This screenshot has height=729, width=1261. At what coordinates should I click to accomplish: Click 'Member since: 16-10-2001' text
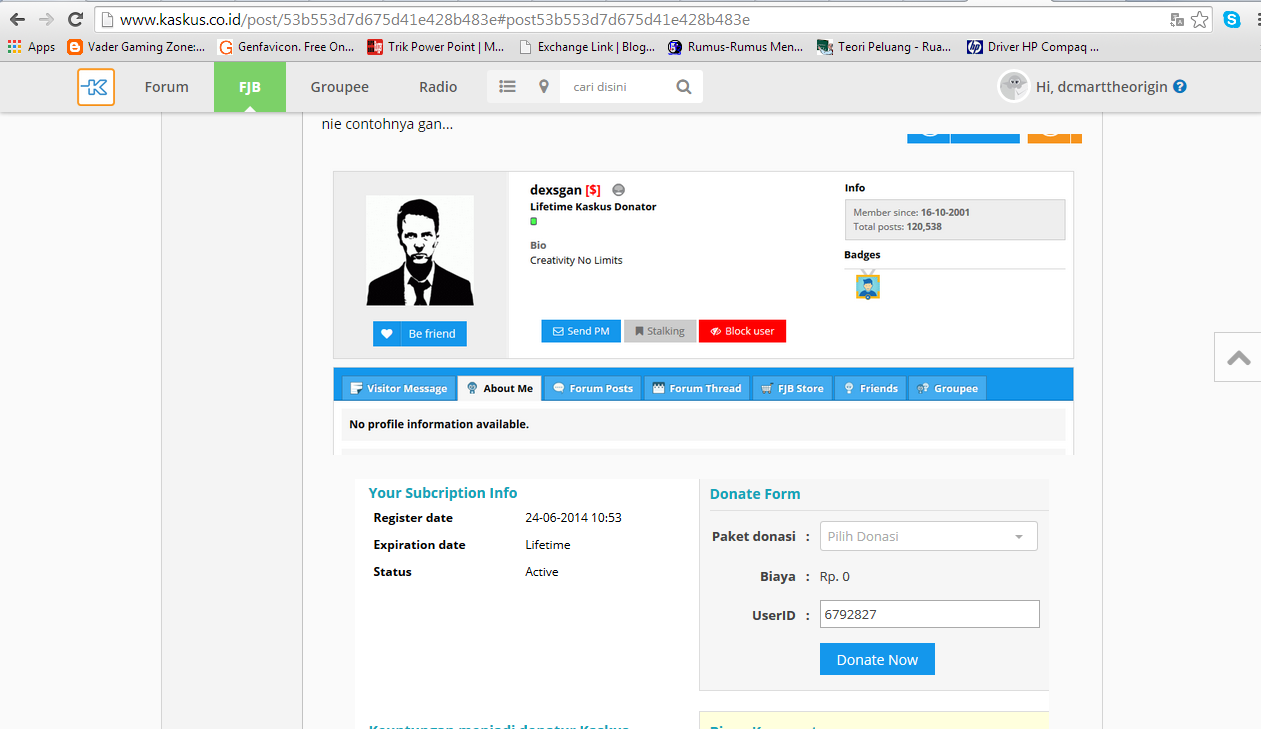point(911,212)
